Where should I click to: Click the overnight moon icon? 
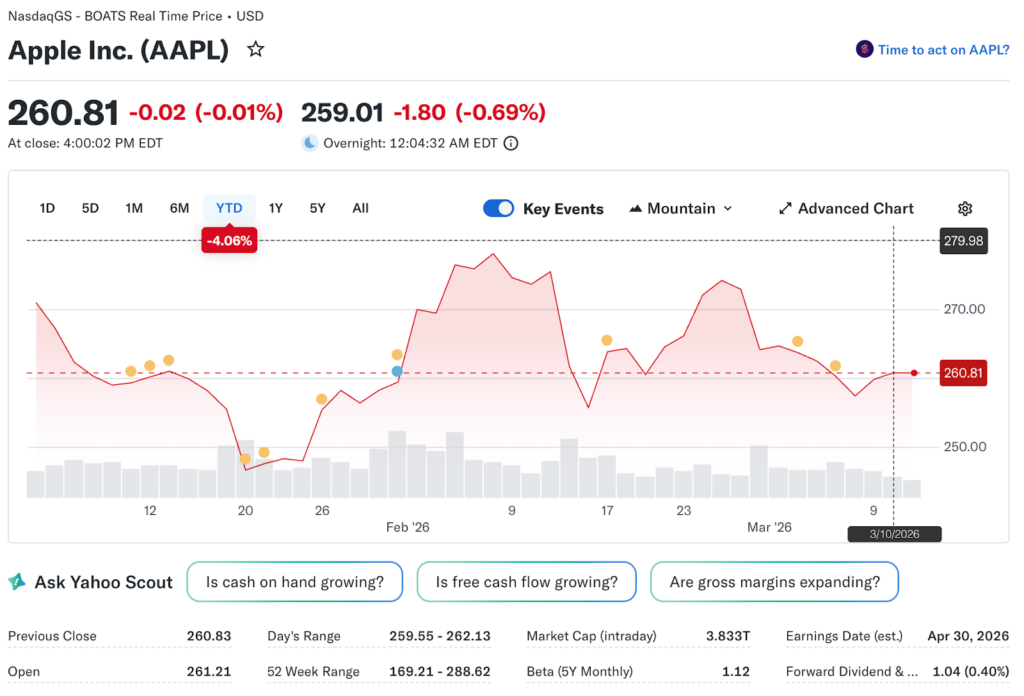coord(310,143)
